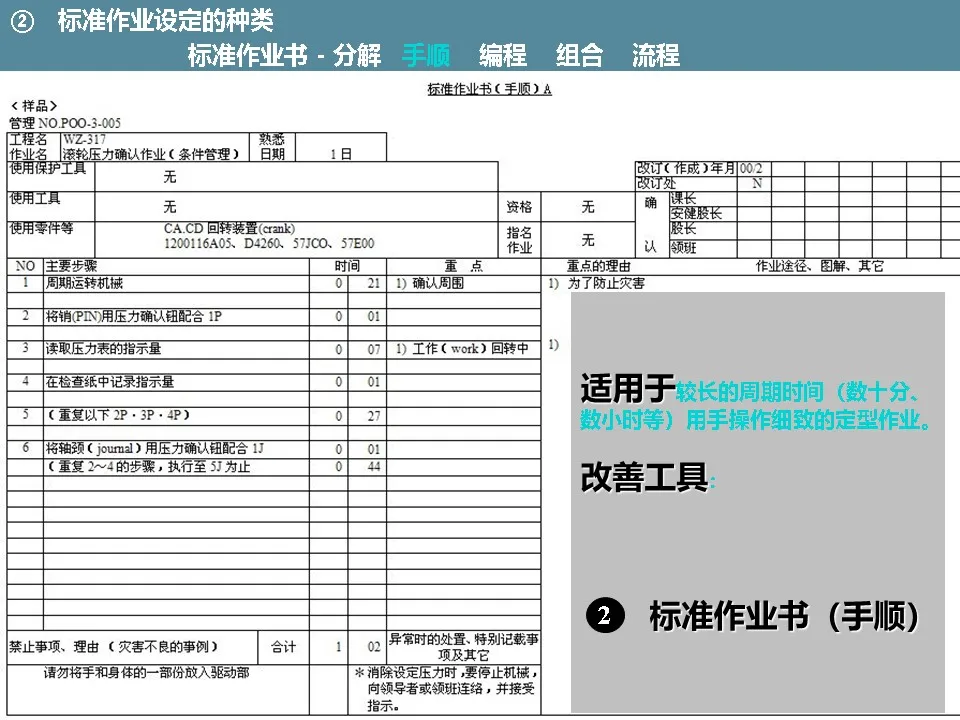
Task: Select the 使用保护工具 label cell
Action: pyautogui.click(x=48, y=169)
